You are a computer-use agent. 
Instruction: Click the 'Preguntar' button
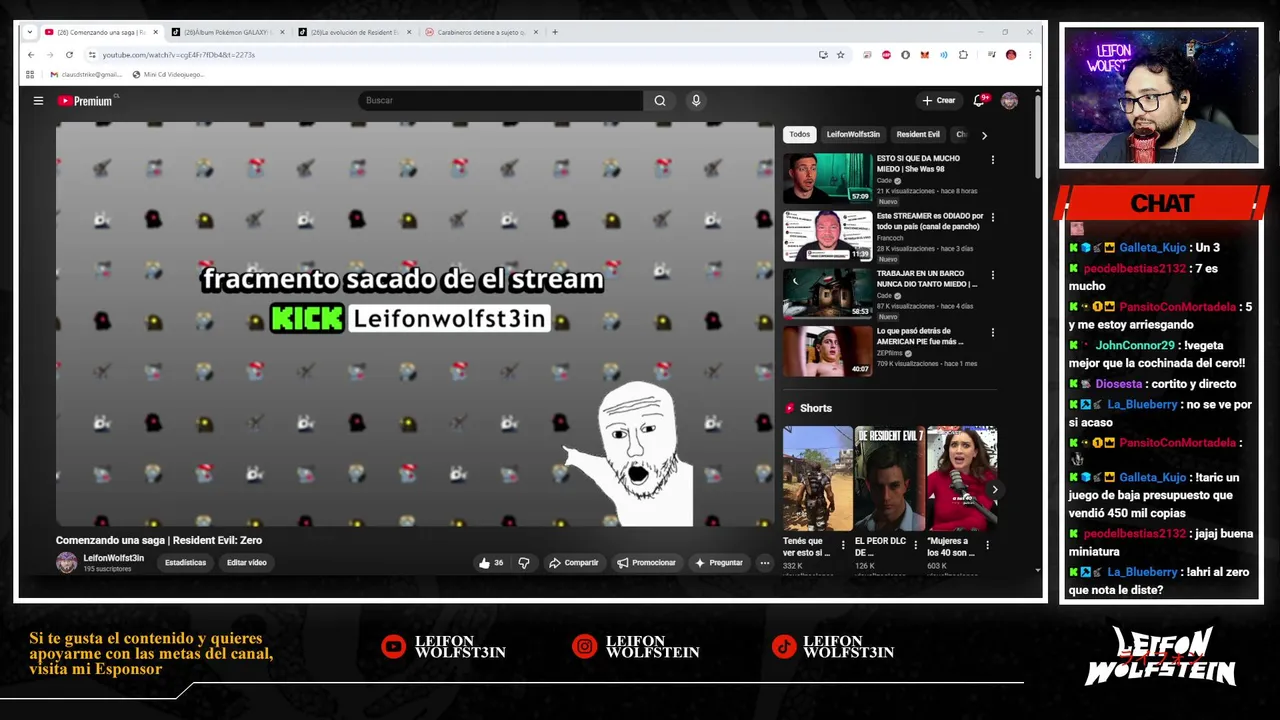click(719, 563)
